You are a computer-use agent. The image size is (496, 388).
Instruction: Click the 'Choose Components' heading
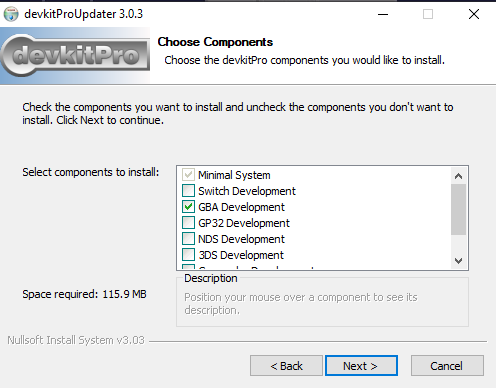click(x=215, y=42)
